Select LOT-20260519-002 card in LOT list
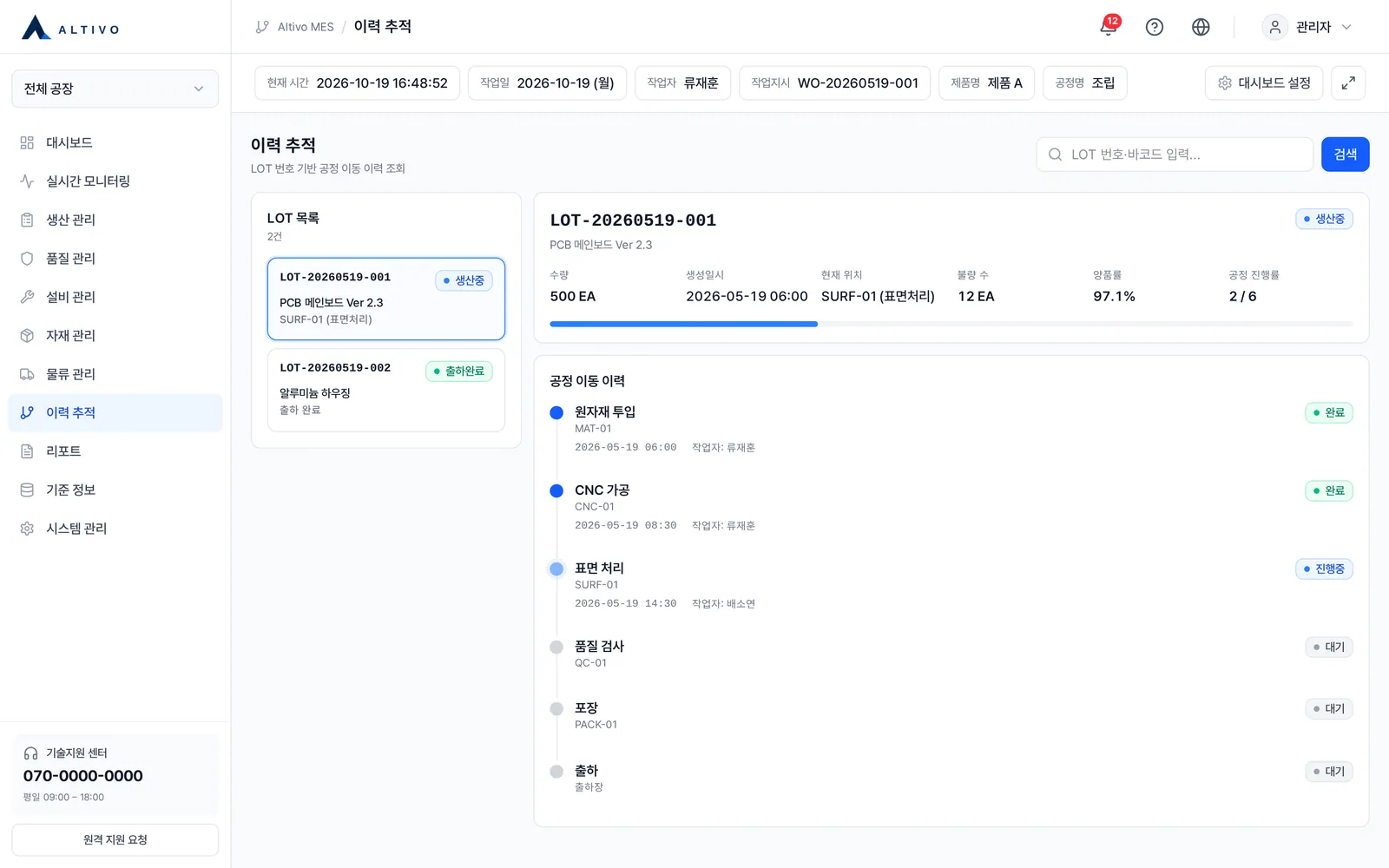The width and height of the screenshot is (1389, 868). click(386, 390)
